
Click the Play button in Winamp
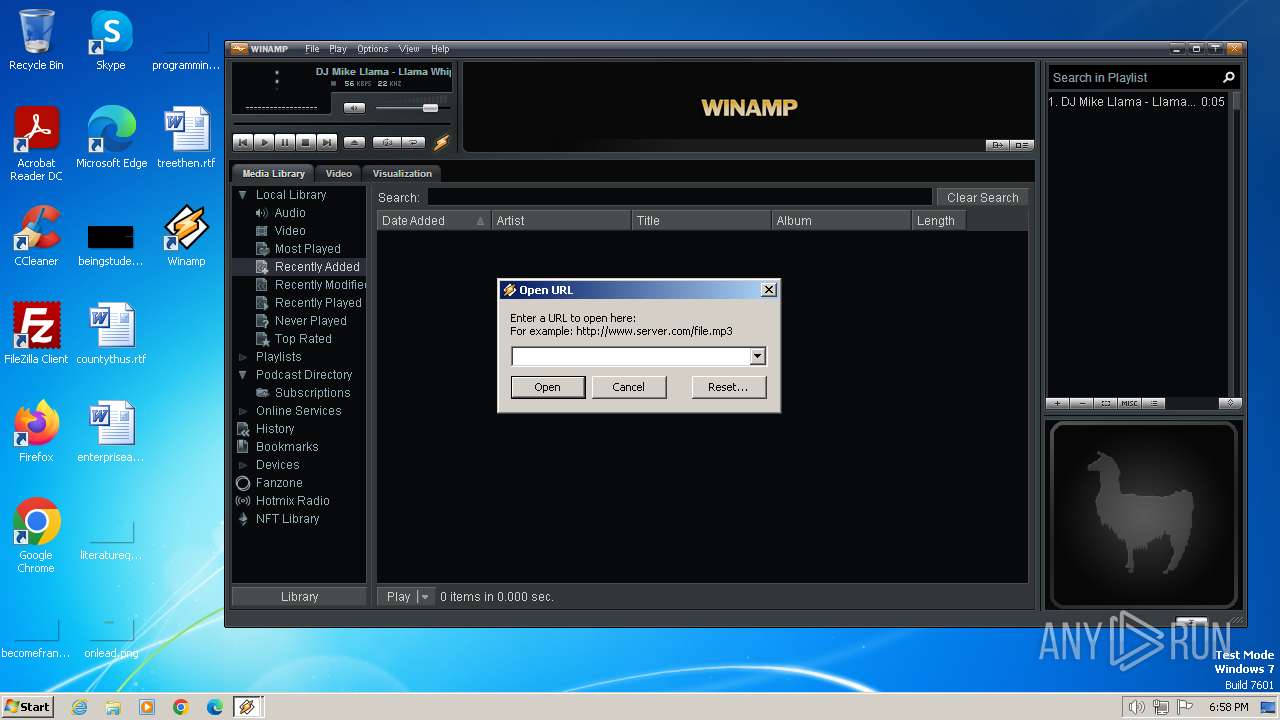click(264, 143)
